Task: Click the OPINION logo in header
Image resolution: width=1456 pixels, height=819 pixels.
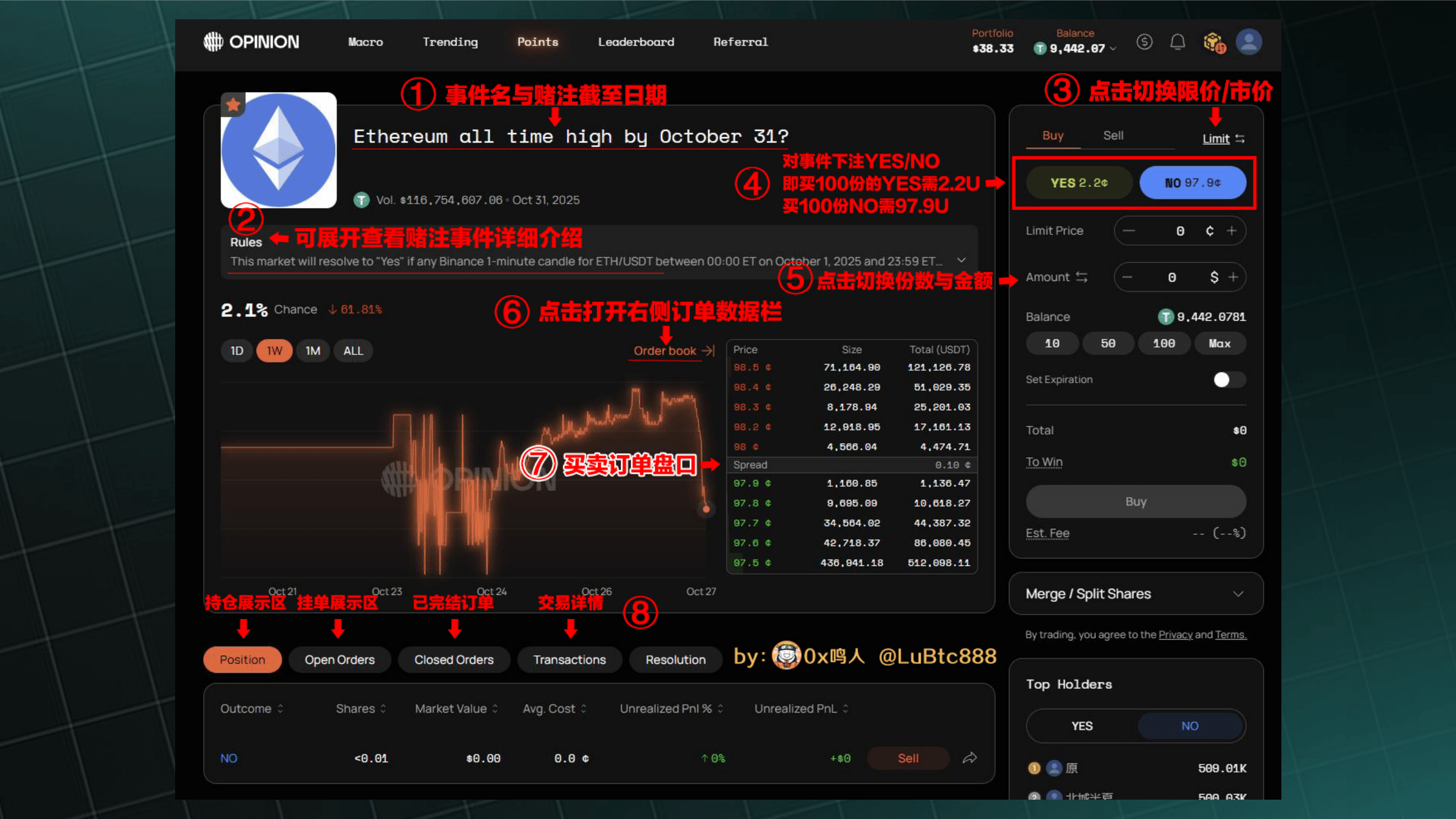Action: point(251,42)
